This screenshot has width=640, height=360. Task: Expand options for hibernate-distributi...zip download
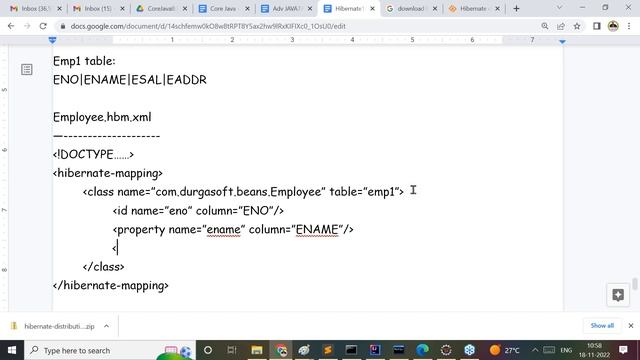click(107, 326)
